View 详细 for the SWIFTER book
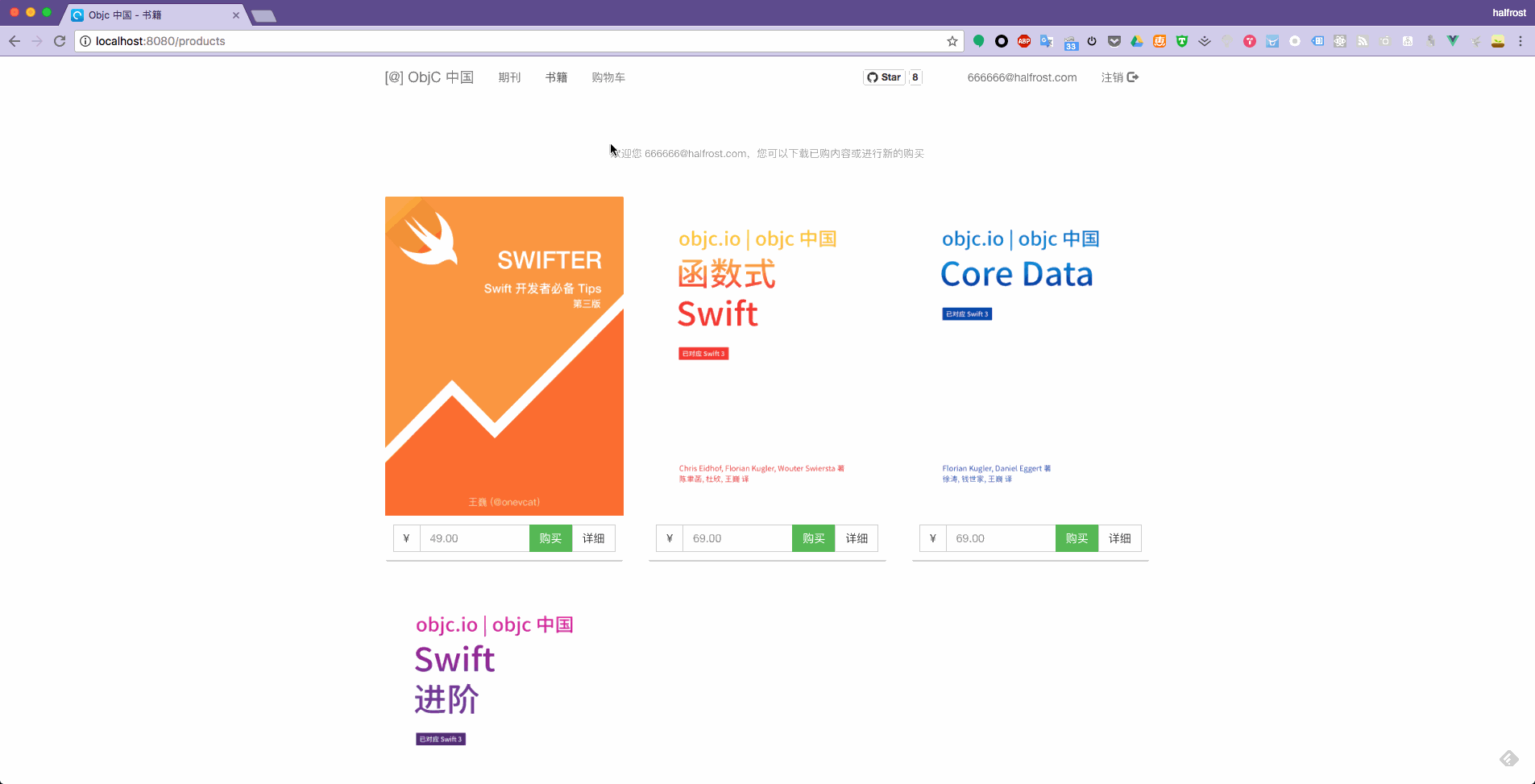Screen dimensions: 1535x784 [x=594, y=538]
